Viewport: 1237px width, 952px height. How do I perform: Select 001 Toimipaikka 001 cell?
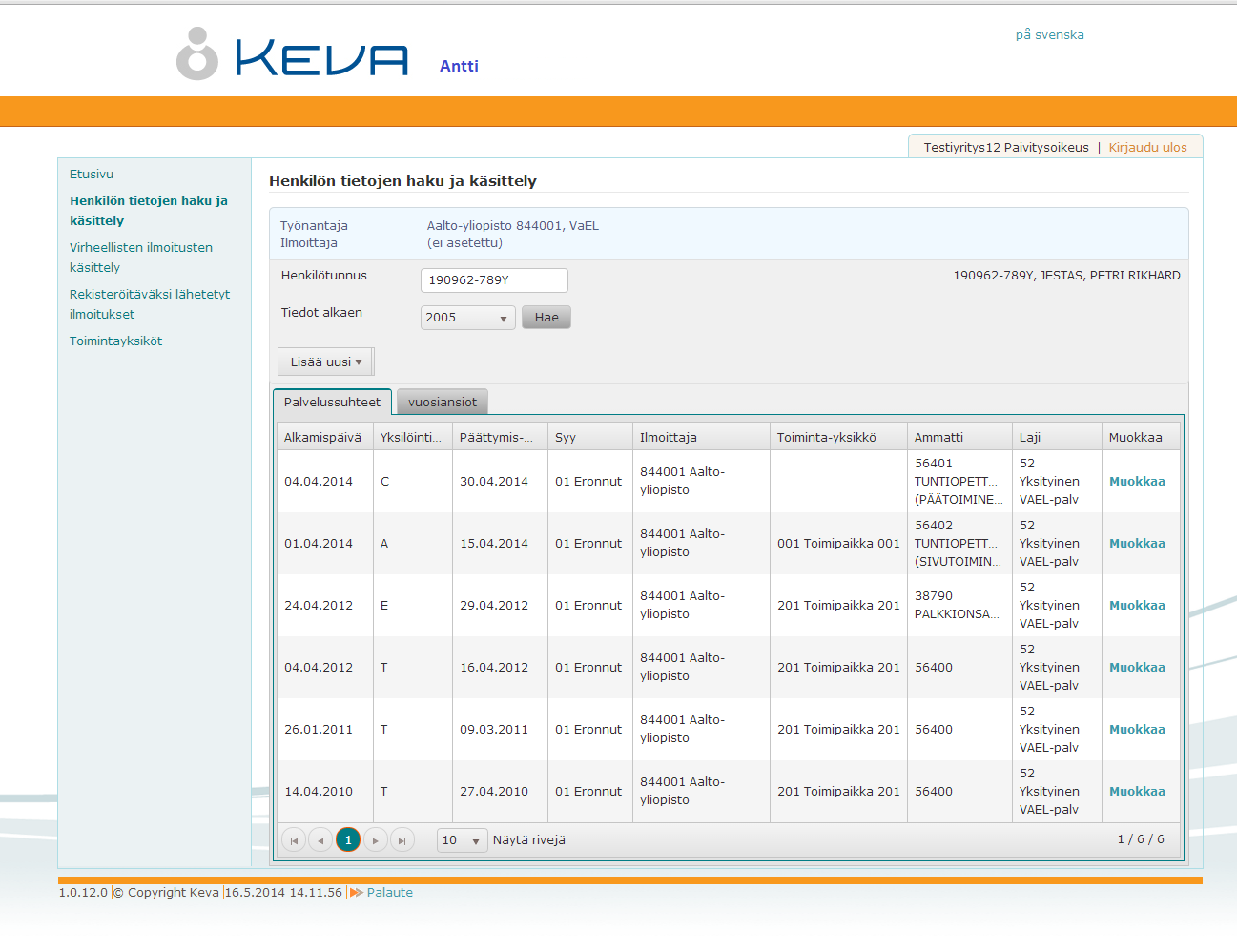tap(838, 544)
